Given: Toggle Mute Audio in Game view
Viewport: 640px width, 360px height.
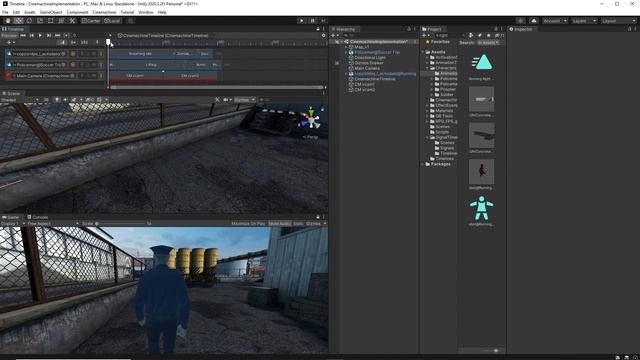Looking at the screenshot, I should pos(280,224).
